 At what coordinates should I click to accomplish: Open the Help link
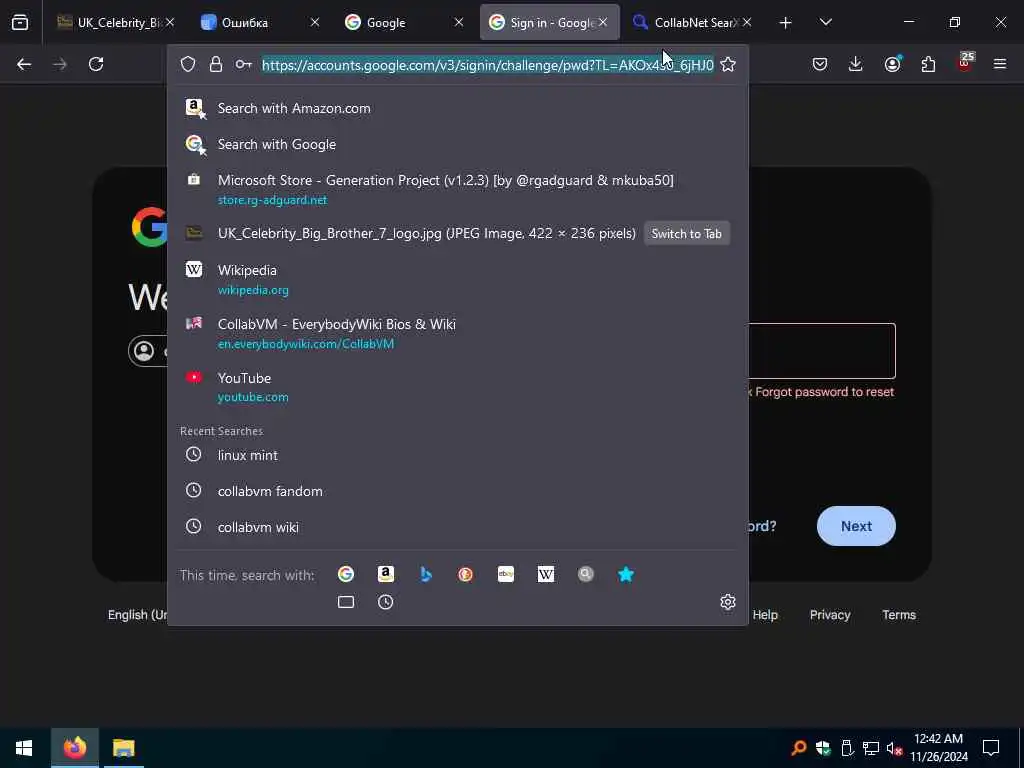tap(765, 615)
